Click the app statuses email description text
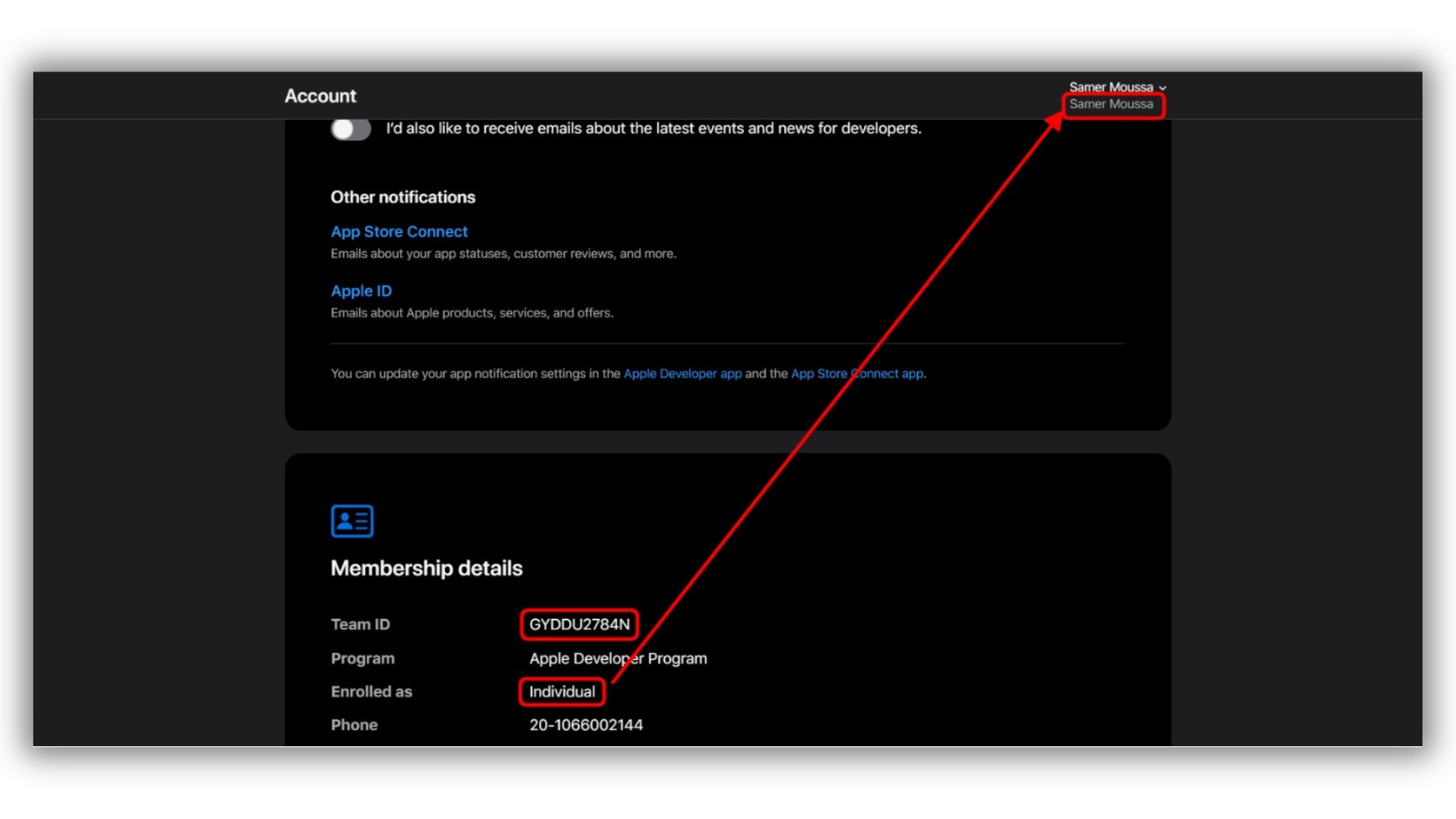1456x819 pixels. coord(503,254)
